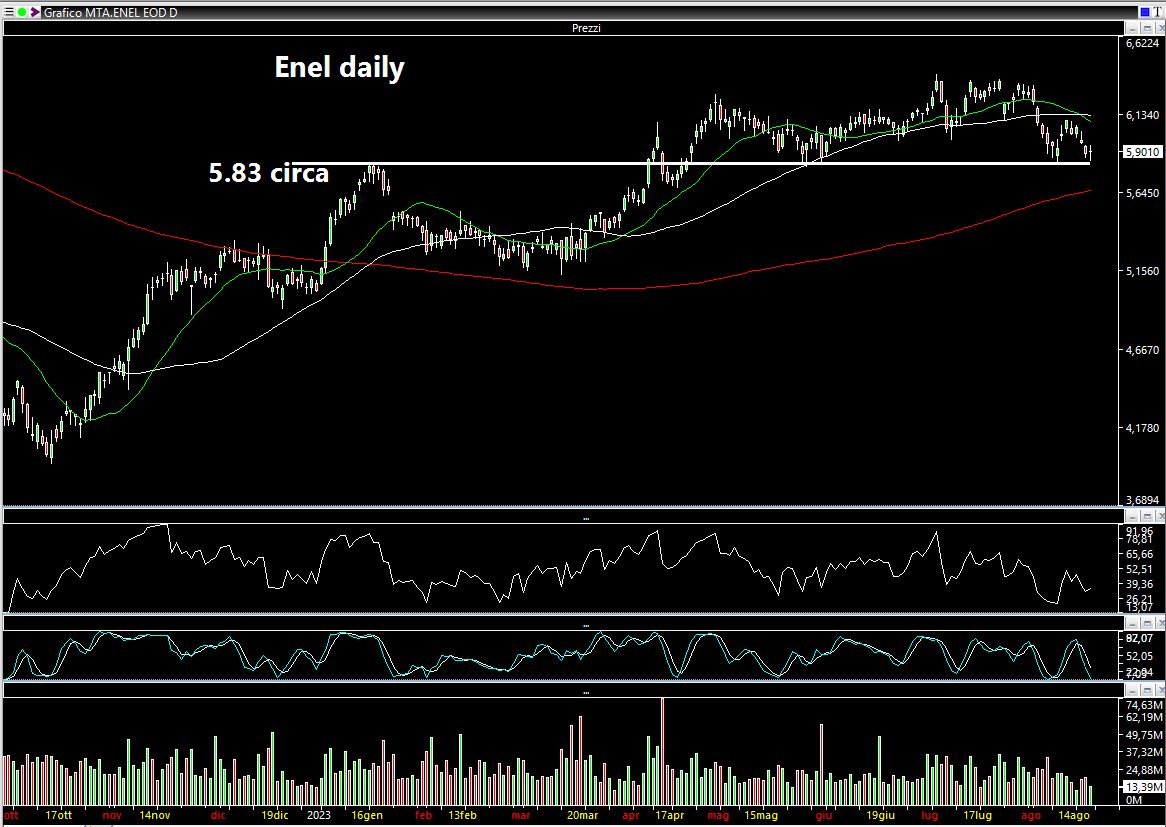This screenshot has height=827, width=1166.
Task: Minimize the Prezzi price panel
Action: pos(1133,28)
